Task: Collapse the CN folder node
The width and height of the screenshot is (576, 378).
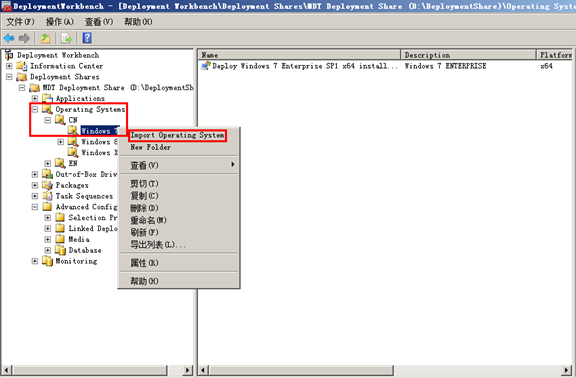Action: point(48,120)
